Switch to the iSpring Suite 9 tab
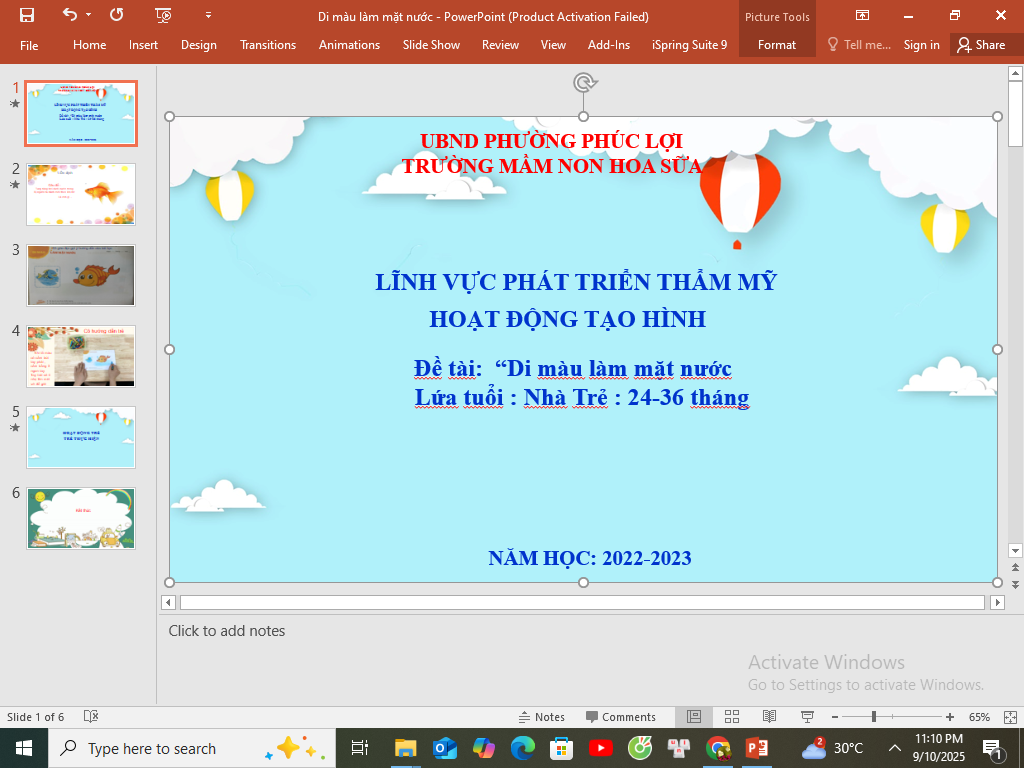Viewport: 1024px width, 768px height. point(689,45)
